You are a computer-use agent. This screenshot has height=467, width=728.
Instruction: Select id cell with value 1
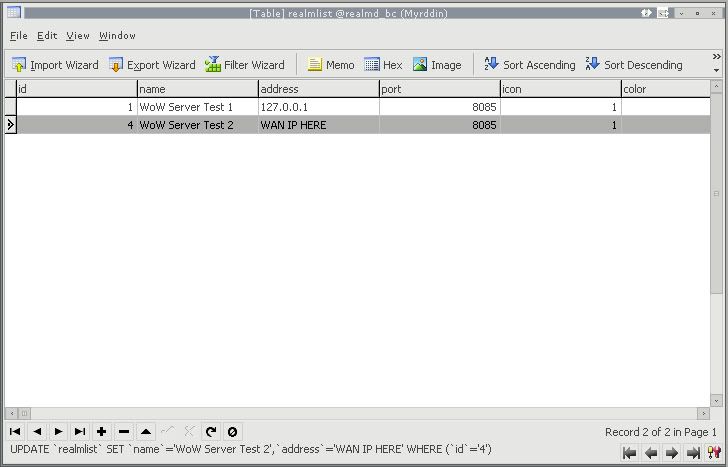[x=77, y=107]
